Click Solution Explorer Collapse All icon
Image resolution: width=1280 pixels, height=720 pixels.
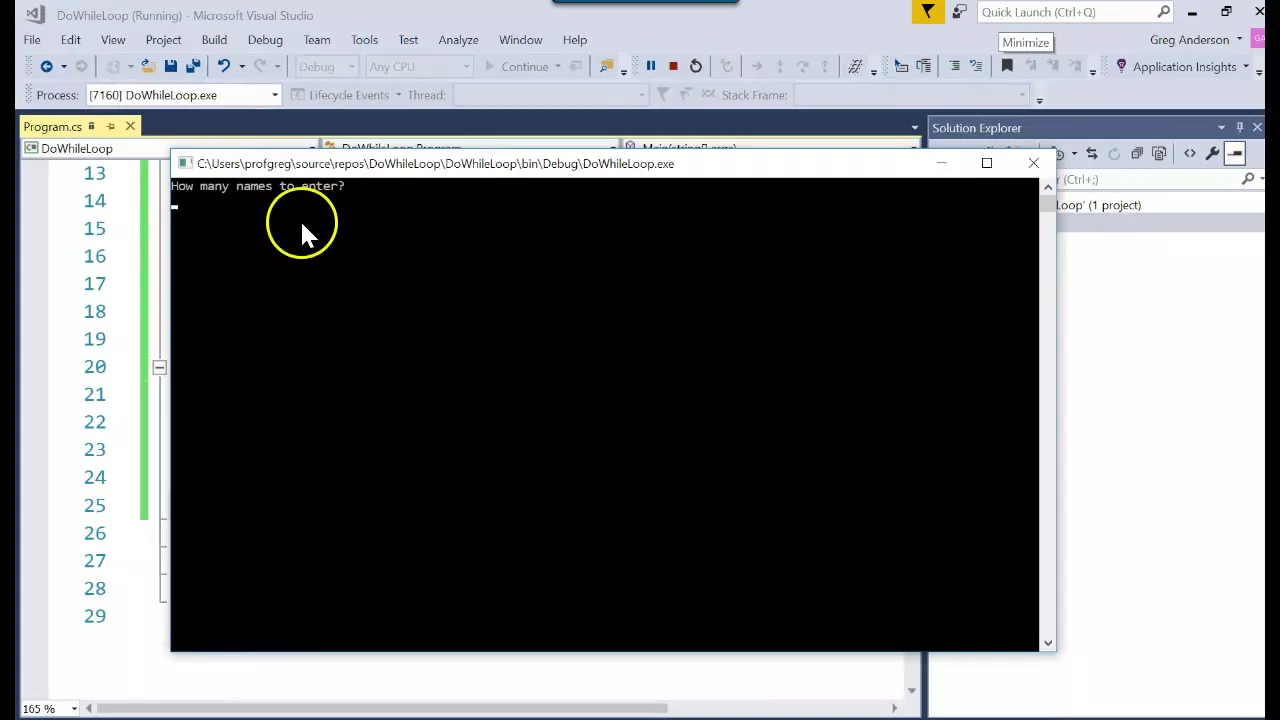(1137, 154)
